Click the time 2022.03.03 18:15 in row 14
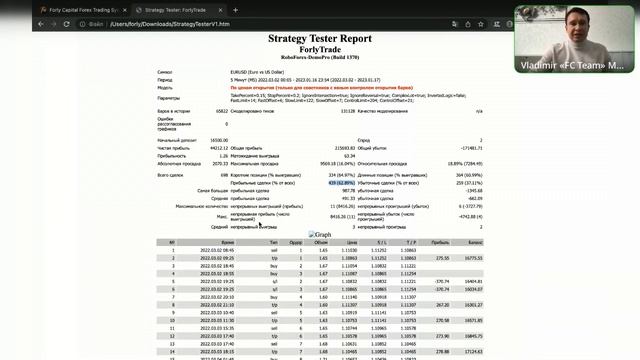This screenshot has width=640, height=360. (217, 351)
